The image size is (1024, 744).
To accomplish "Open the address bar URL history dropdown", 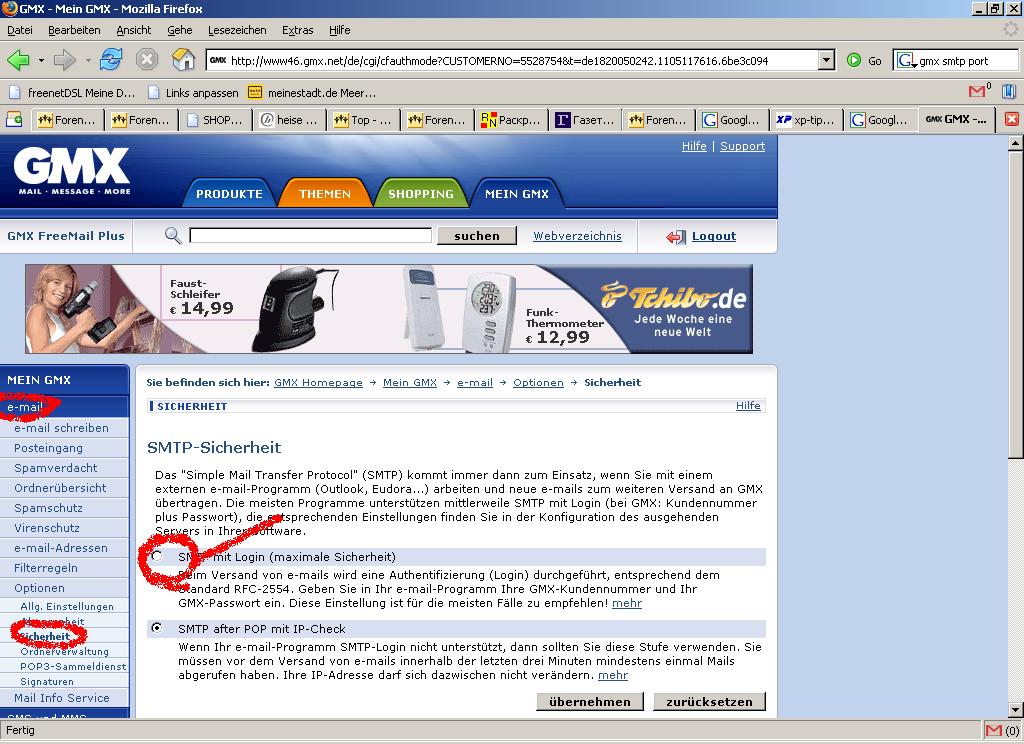I will click(826, 61).
